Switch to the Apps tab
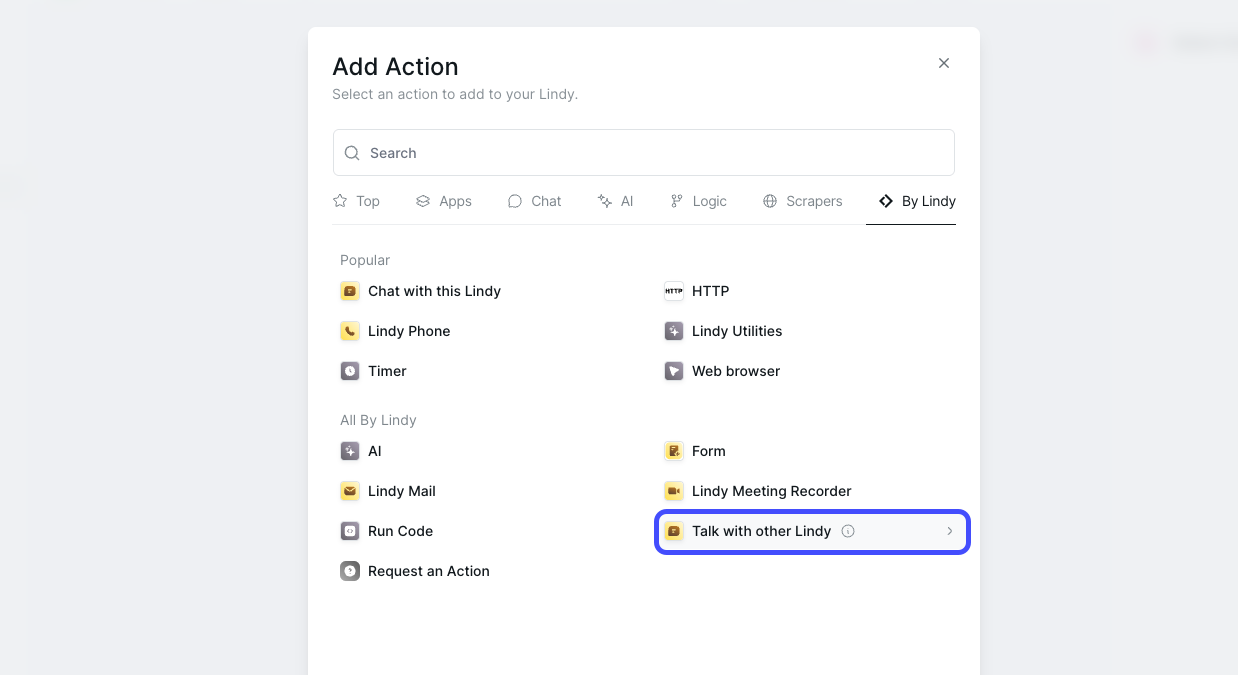The height and width of the screenshot is (675, 1238). tap(443, 201)
